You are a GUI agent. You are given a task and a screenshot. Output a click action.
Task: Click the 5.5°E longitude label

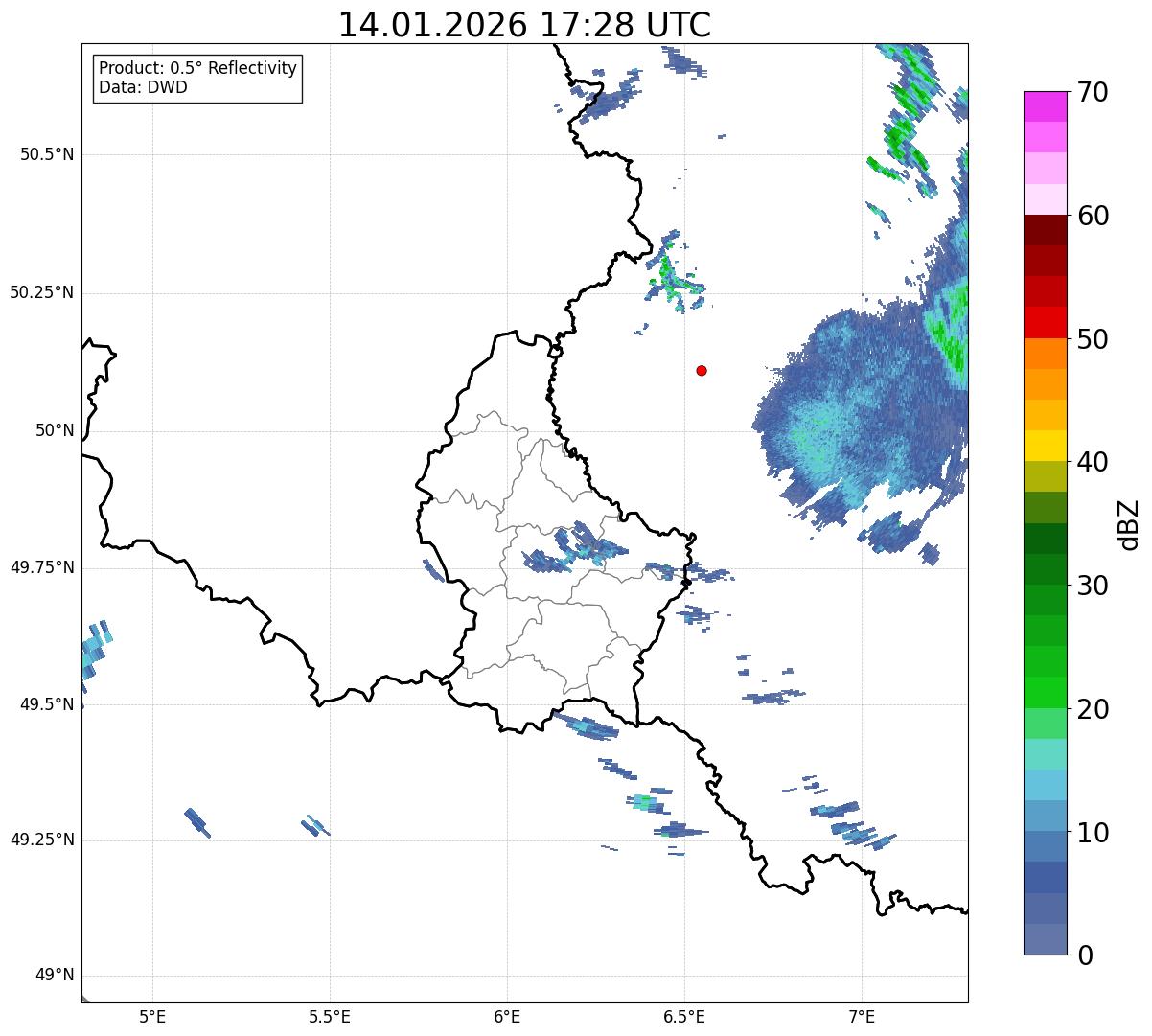pyautogui.click(x=330, y=1017)
